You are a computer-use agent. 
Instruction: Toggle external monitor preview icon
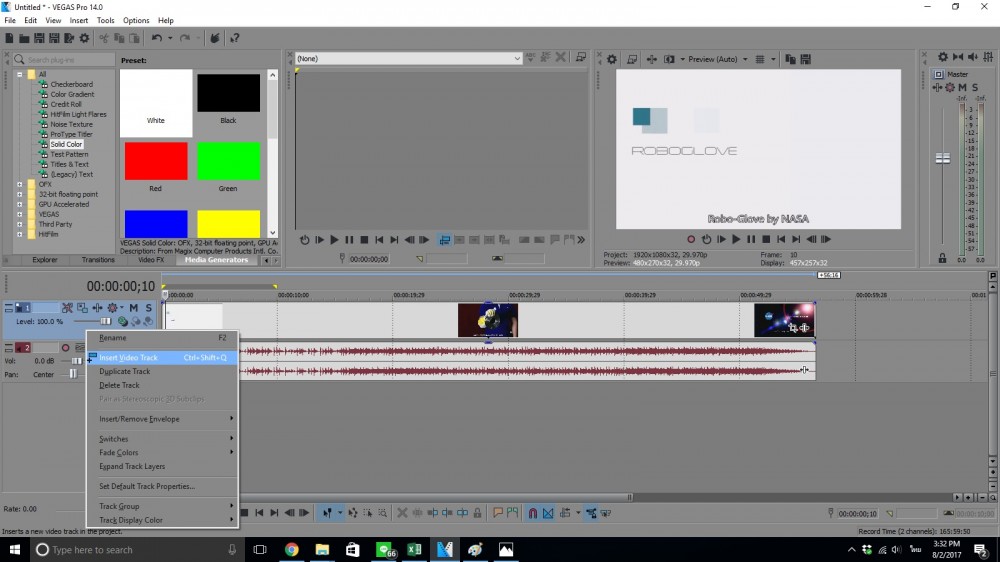(x=632, y=59)
